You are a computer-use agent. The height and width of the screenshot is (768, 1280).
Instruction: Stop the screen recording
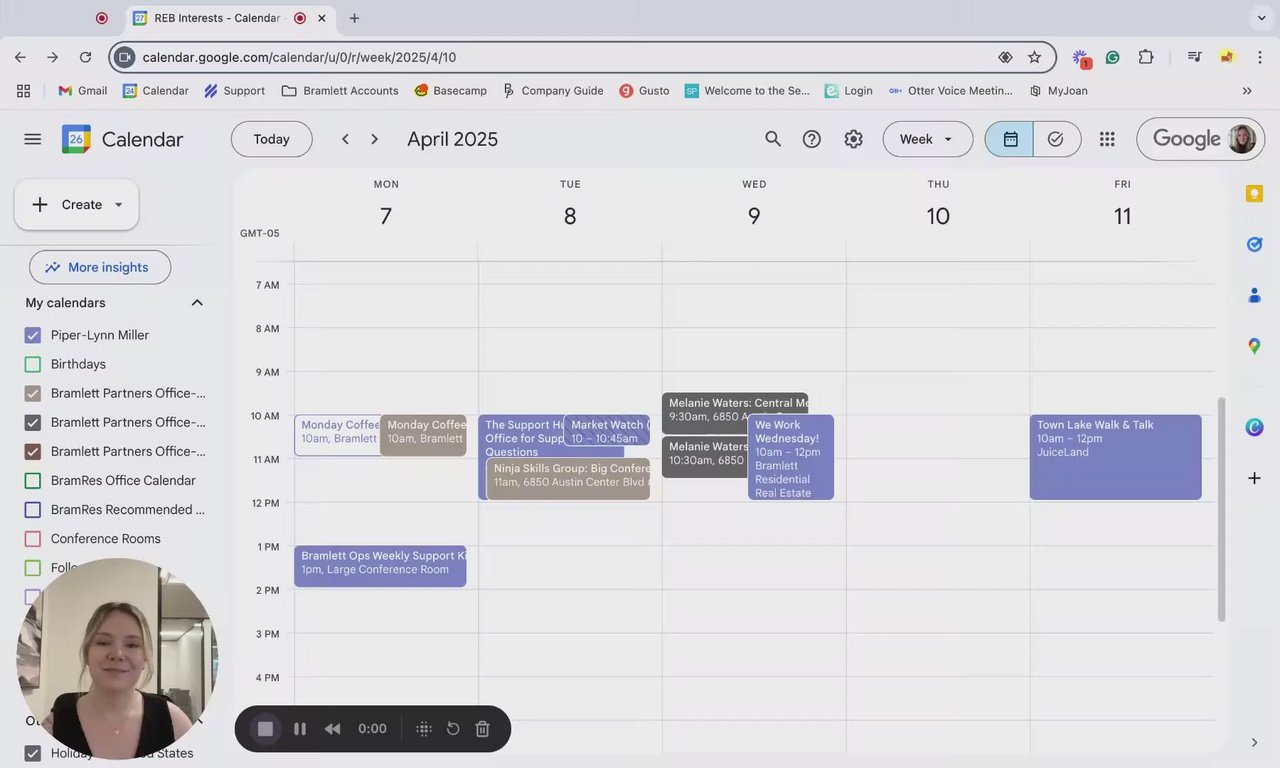tap(265, 729)
